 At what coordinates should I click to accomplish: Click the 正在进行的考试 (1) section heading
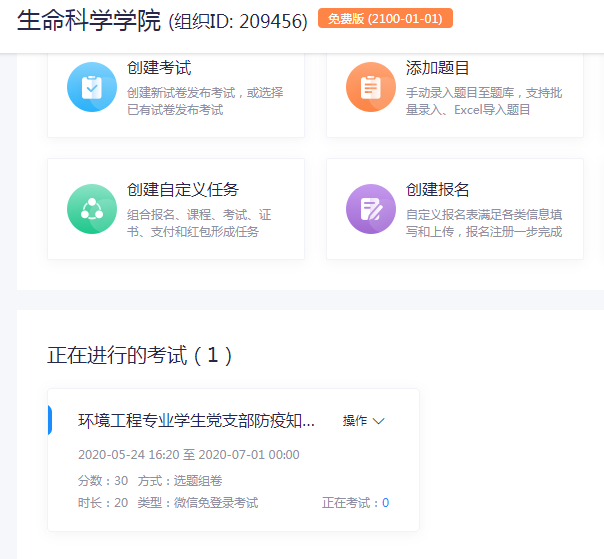pyautogui.click(x=140, y=355)
